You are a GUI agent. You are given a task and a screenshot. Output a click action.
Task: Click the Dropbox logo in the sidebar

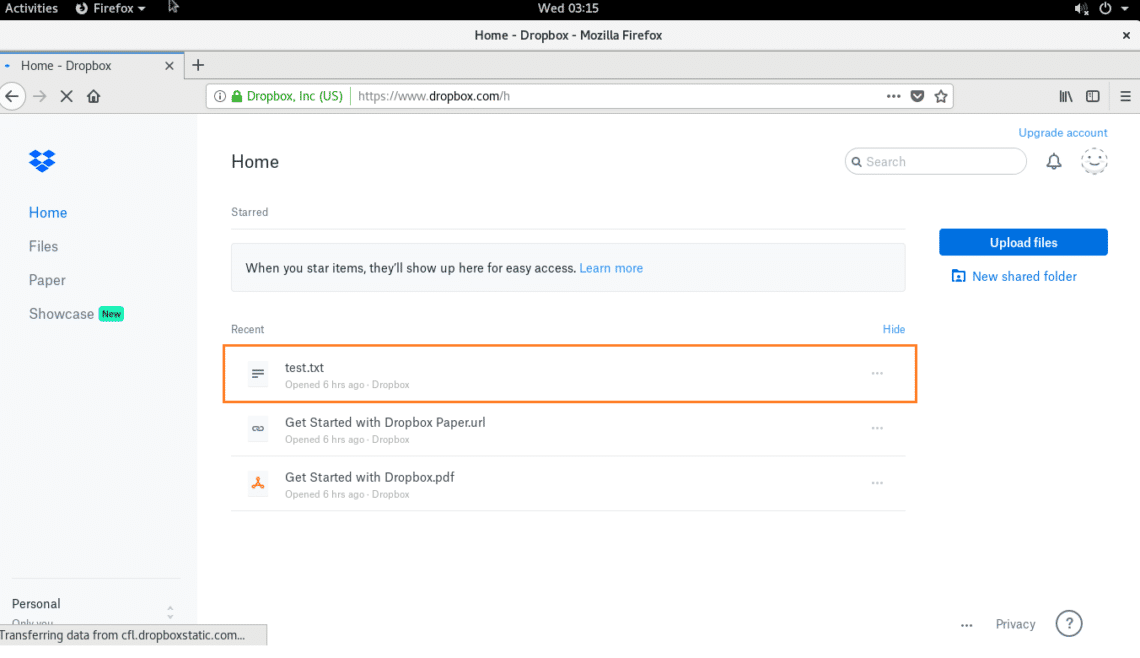tap(42, 161)
